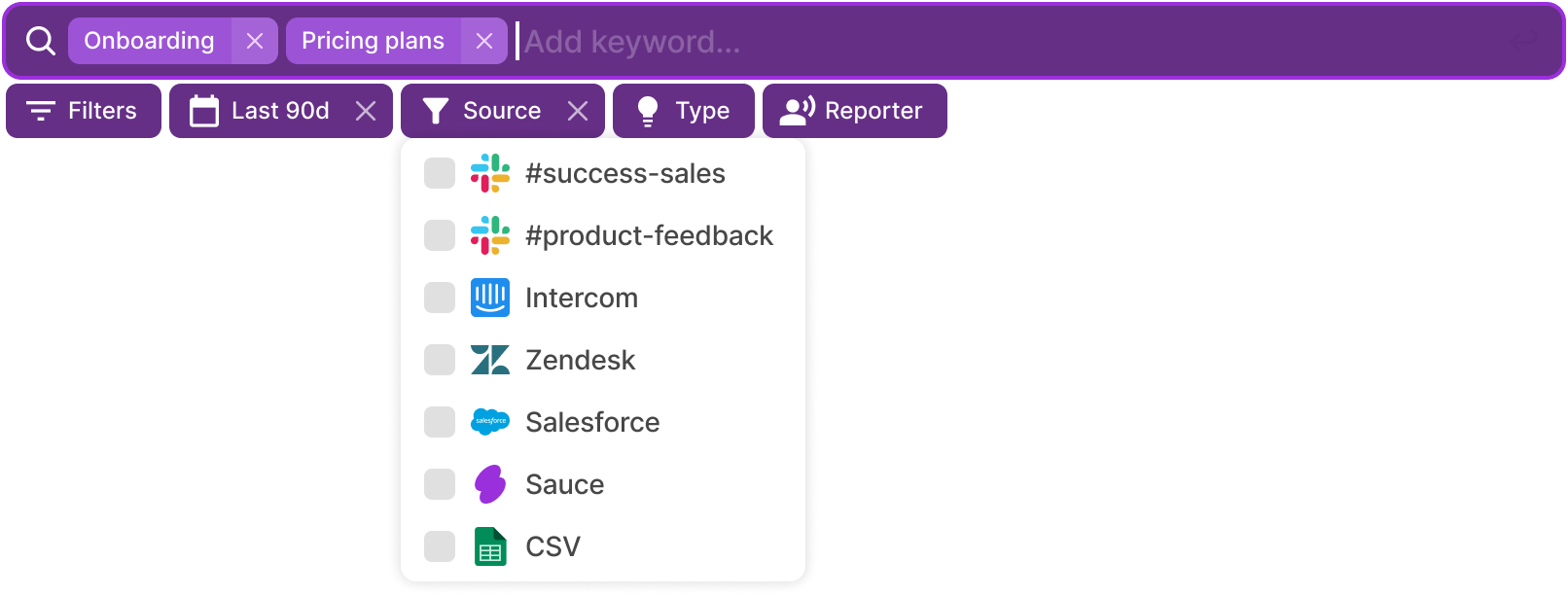Viewport: 1568px width, 597px height.
Task: Click the green CSV spreadsheet icon
Action: [x=491, y=546]
